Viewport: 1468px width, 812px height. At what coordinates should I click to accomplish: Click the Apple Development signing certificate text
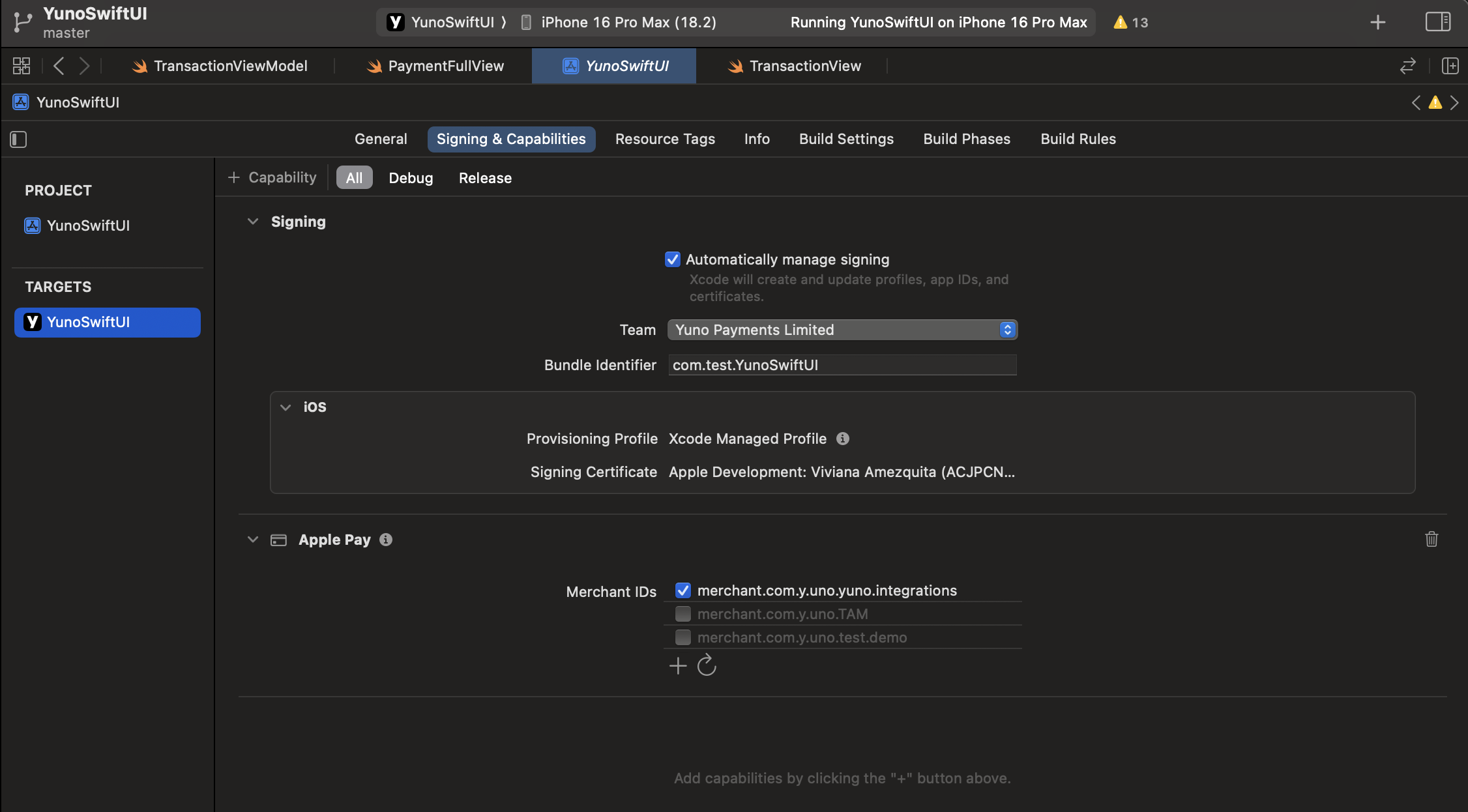point(842,472)
